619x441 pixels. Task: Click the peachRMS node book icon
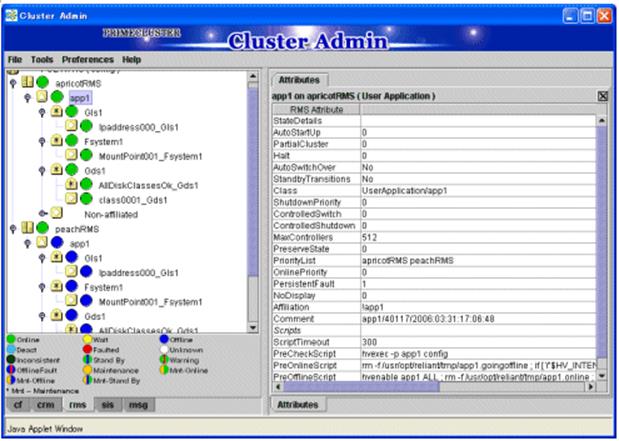point(28,227)
